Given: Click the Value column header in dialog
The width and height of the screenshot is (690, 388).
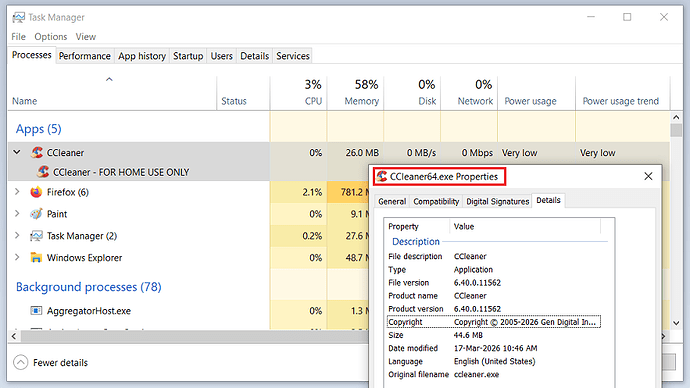Looking at the screenshot, I should tap(525, 227).
